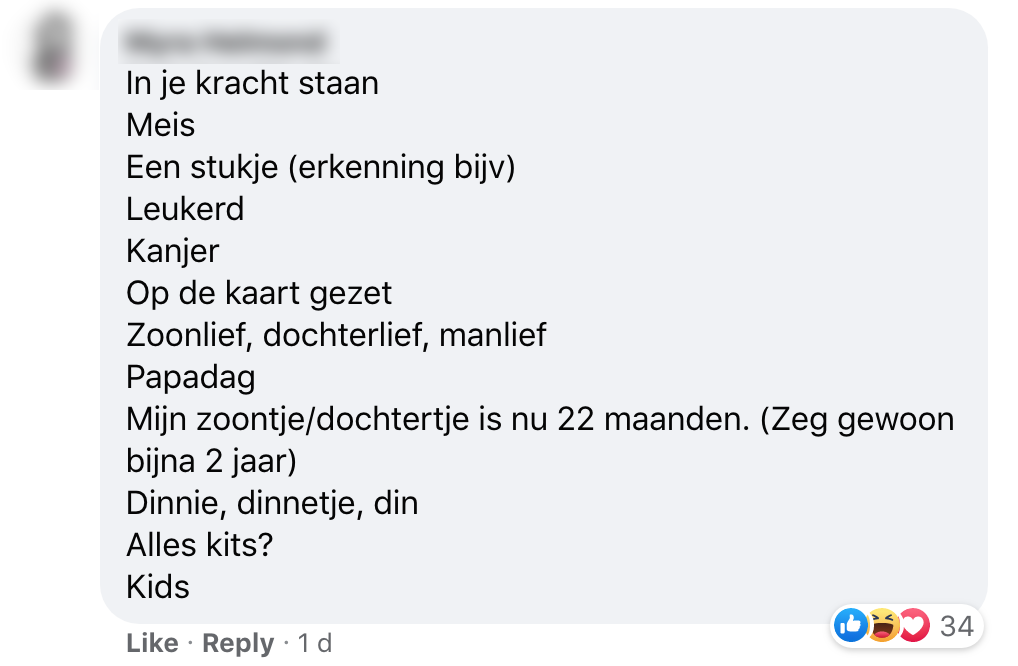Click the word "Meis" in the comment

161,125
